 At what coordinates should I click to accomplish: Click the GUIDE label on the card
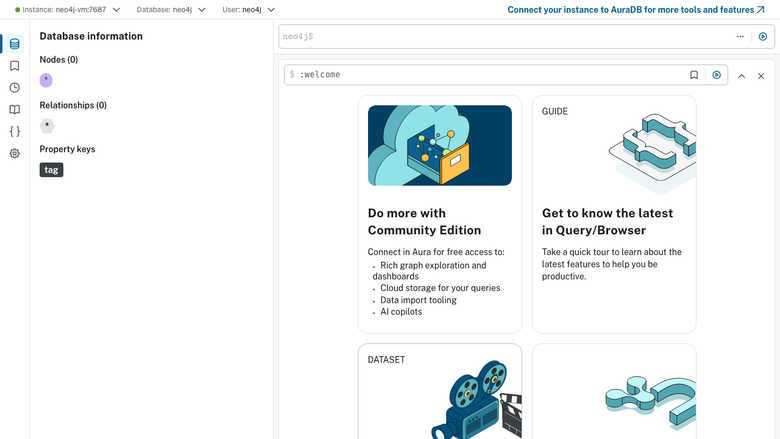coord(555,111)
